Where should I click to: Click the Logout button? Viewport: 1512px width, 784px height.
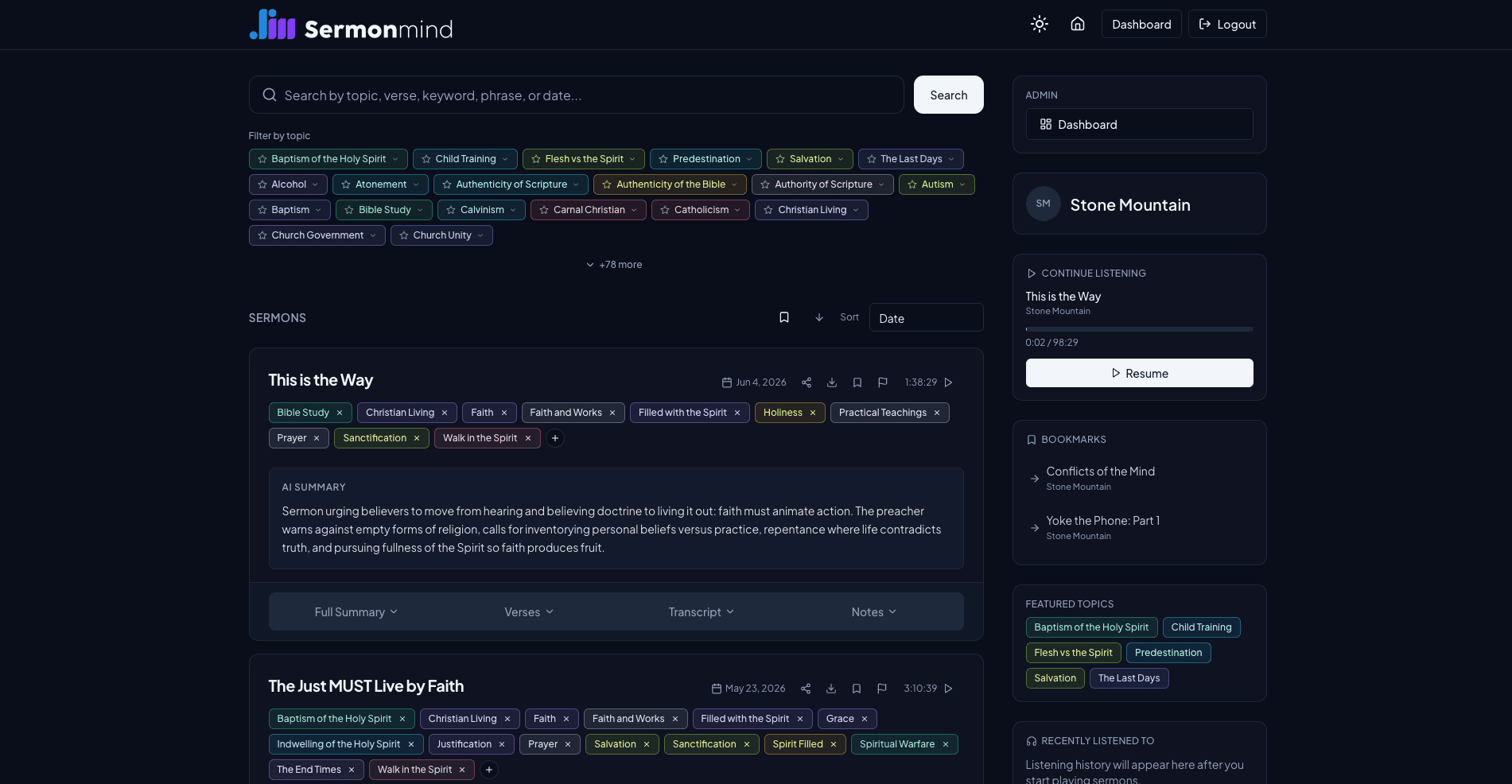point(1226,24)
